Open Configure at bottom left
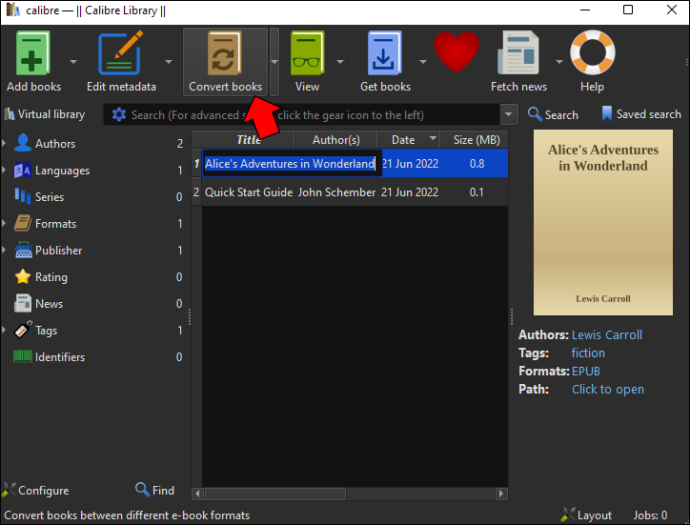 coord(35,490)
